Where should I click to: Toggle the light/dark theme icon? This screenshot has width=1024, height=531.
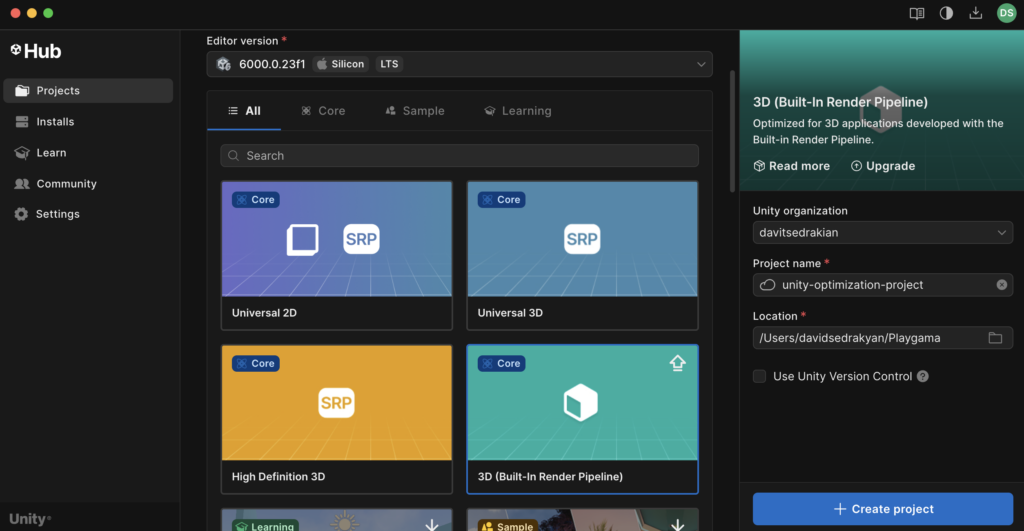[946, 13]
